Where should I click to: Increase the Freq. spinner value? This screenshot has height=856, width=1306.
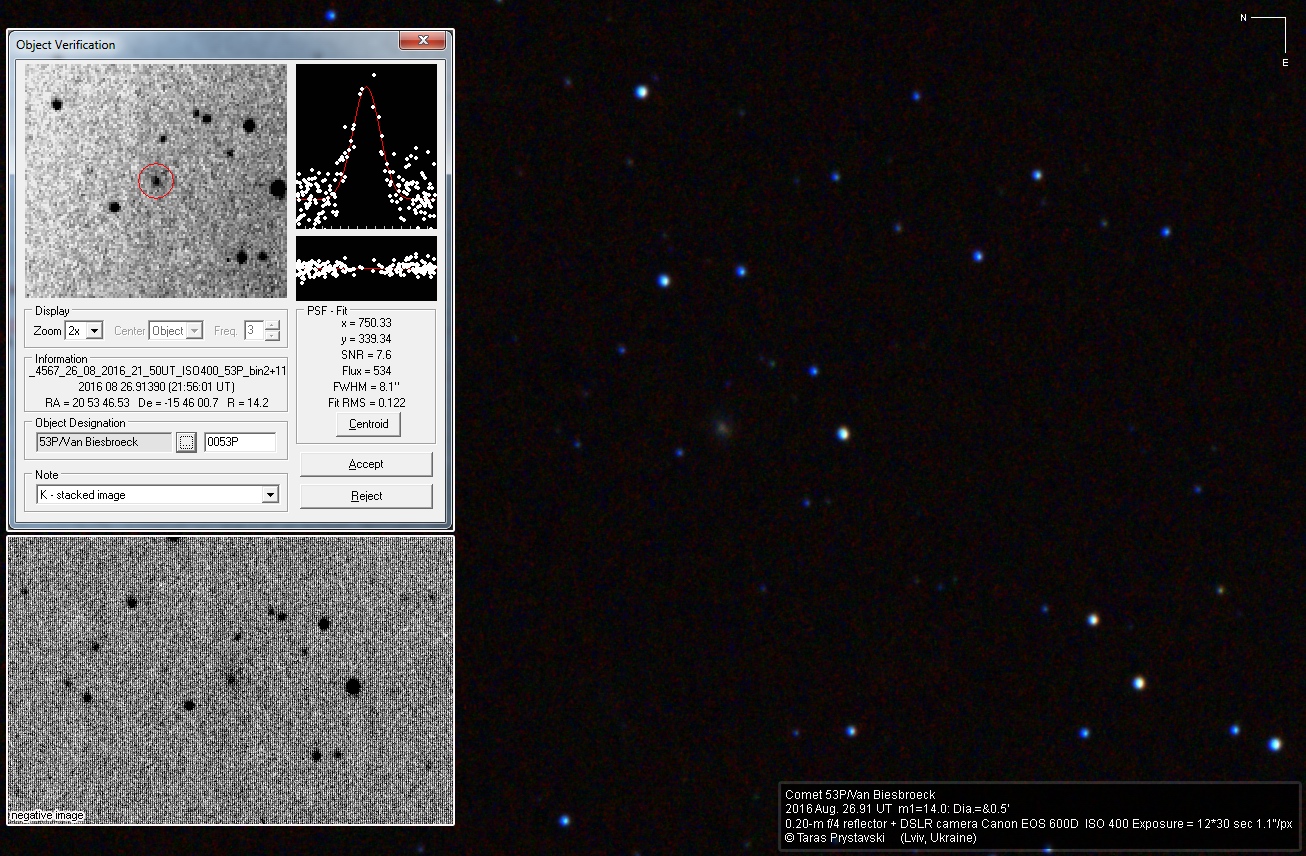point(272,326)
